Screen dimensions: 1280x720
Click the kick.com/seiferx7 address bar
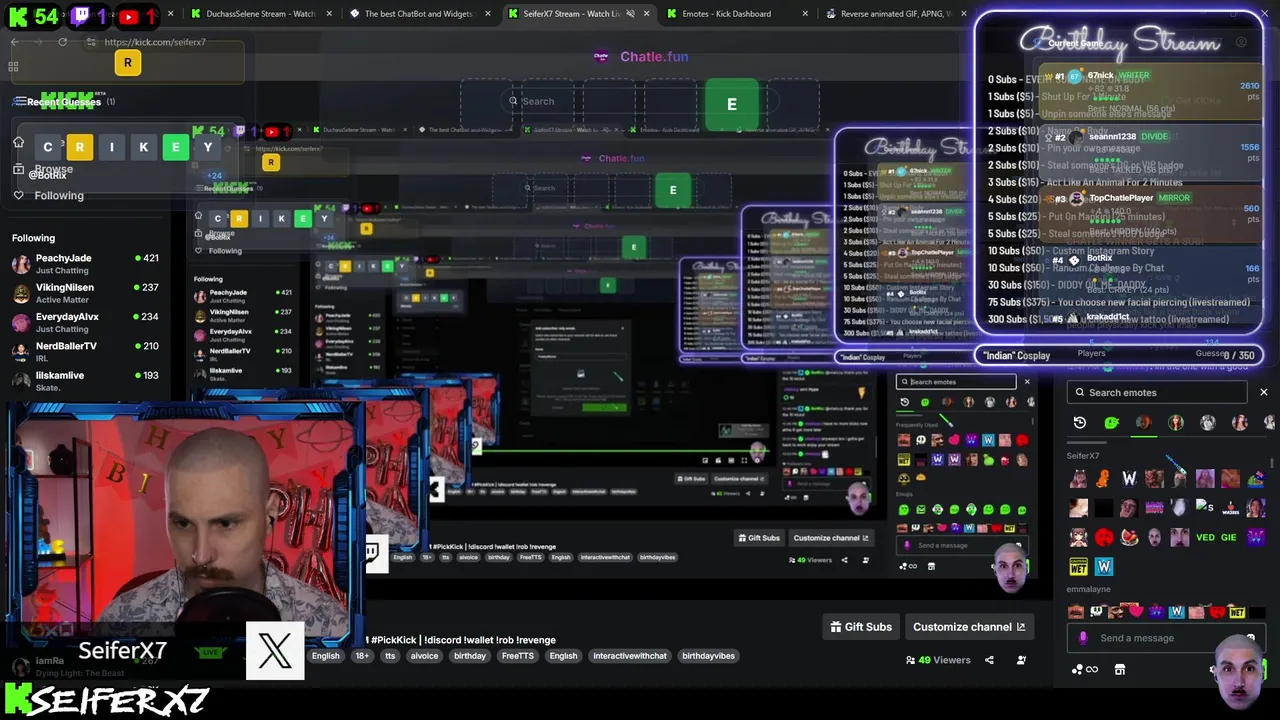pos(155,42)
